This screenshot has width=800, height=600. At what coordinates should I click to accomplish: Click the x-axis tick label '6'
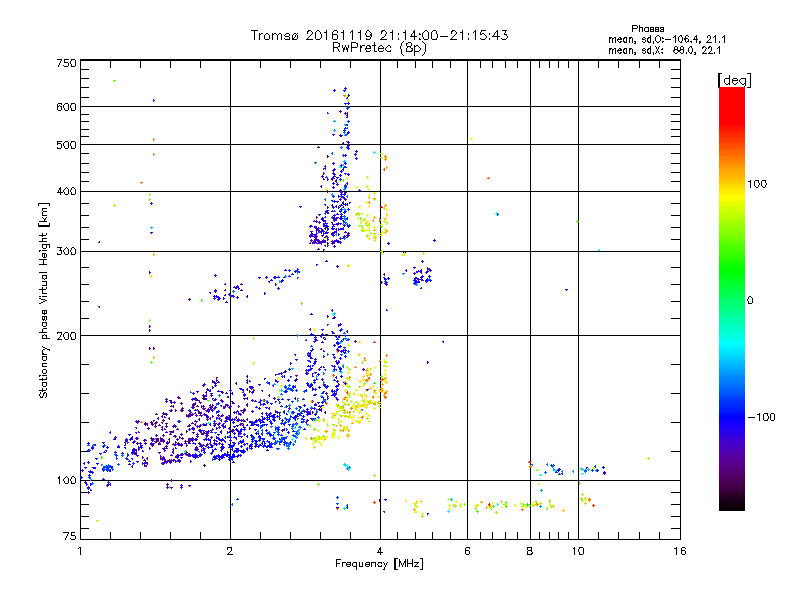pos(467,551)
